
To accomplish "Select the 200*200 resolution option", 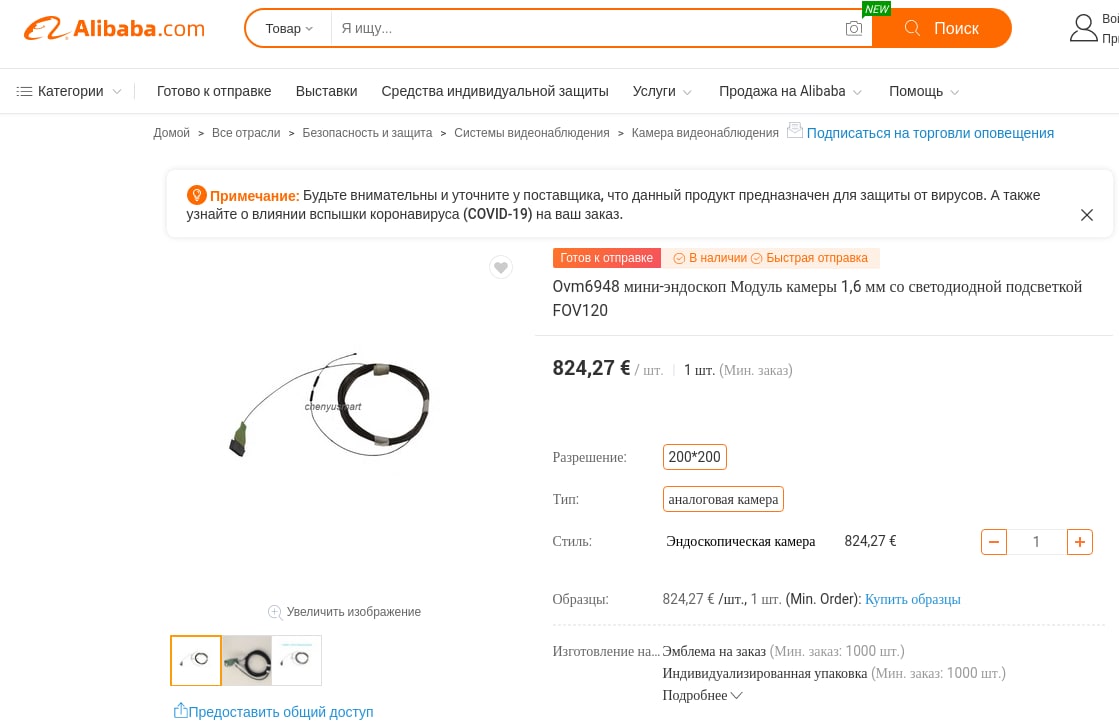I will point(694,457).
